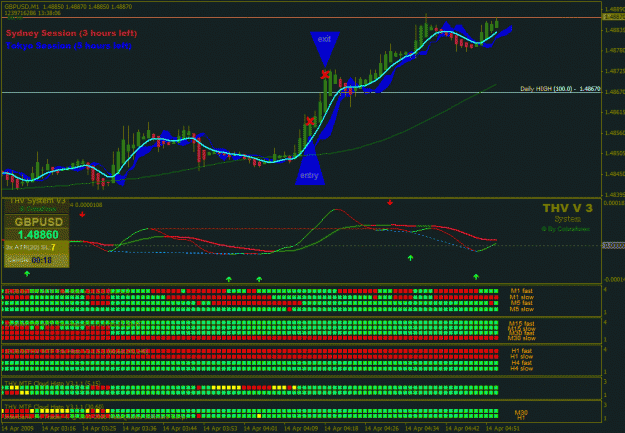Click '14 Apr 03:44' on time axis
This screenshot has height=433, width=625.
pyautogui.click(x=180, y=429)
